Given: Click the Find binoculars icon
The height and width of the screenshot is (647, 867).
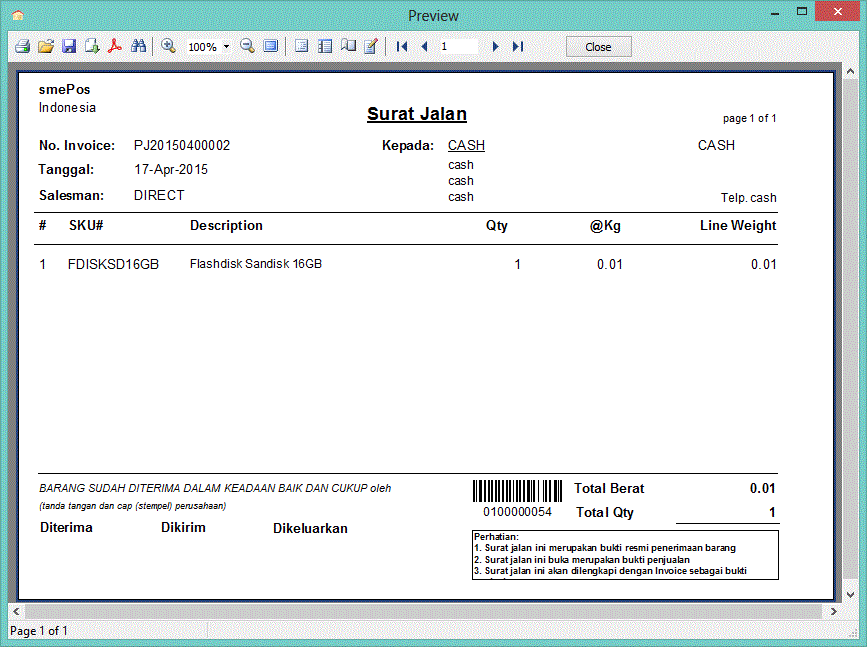Looking at the screenshot, I should [x=138, y=46].
